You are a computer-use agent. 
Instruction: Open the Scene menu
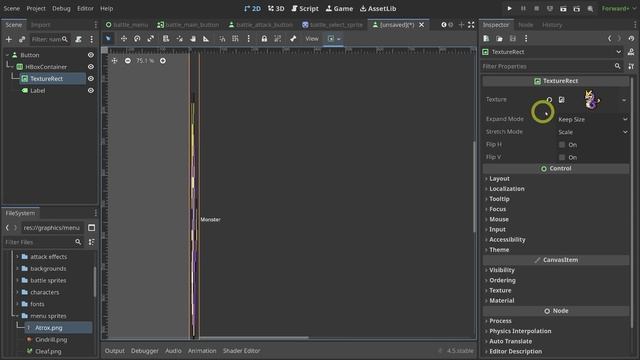11,8
